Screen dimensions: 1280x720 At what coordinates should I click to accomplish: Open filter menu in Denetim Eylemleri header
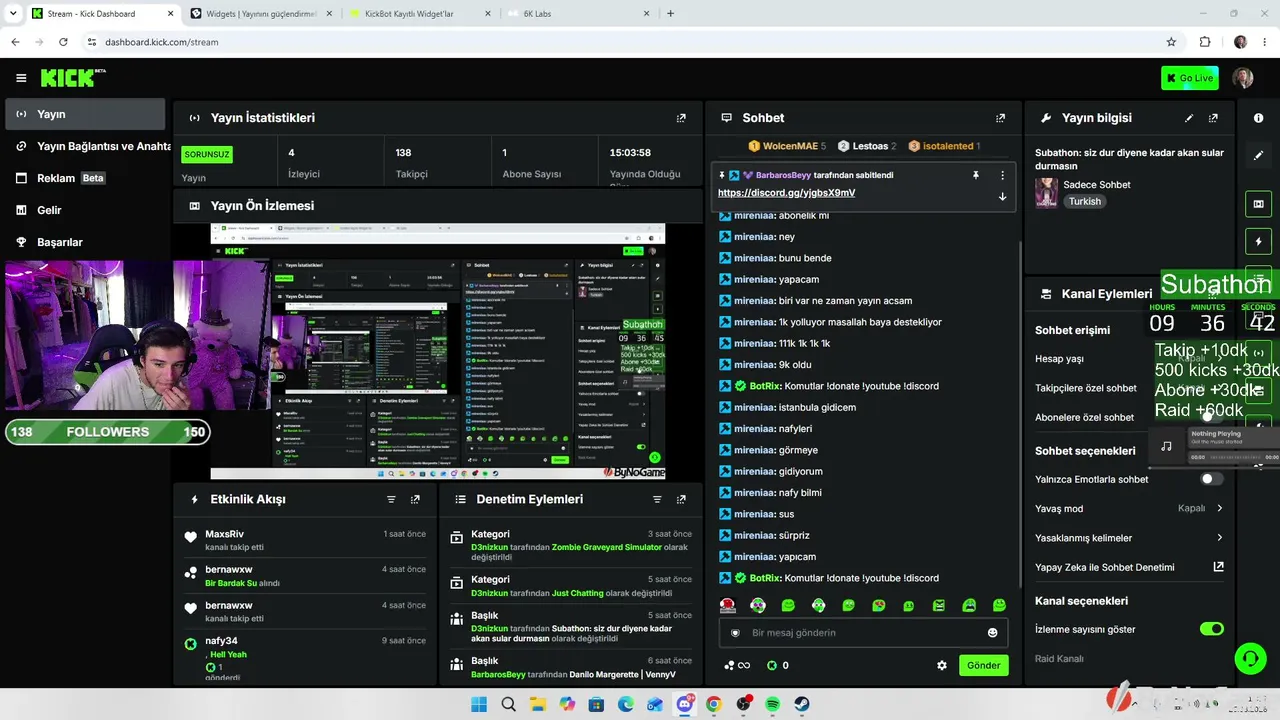657,499
